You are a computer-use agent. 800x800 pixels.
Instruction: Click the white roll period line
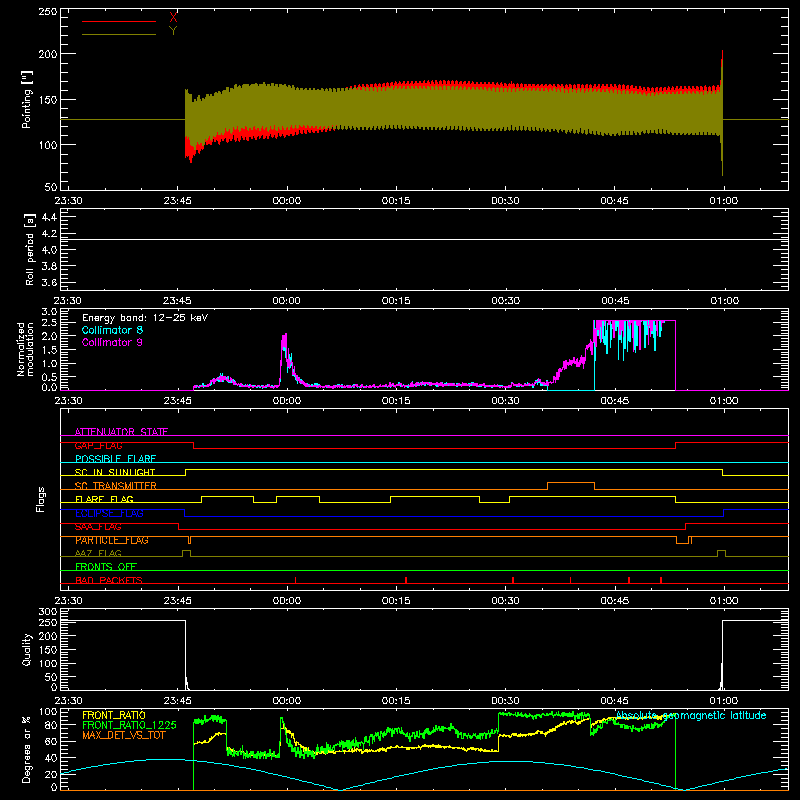[424, 239]
